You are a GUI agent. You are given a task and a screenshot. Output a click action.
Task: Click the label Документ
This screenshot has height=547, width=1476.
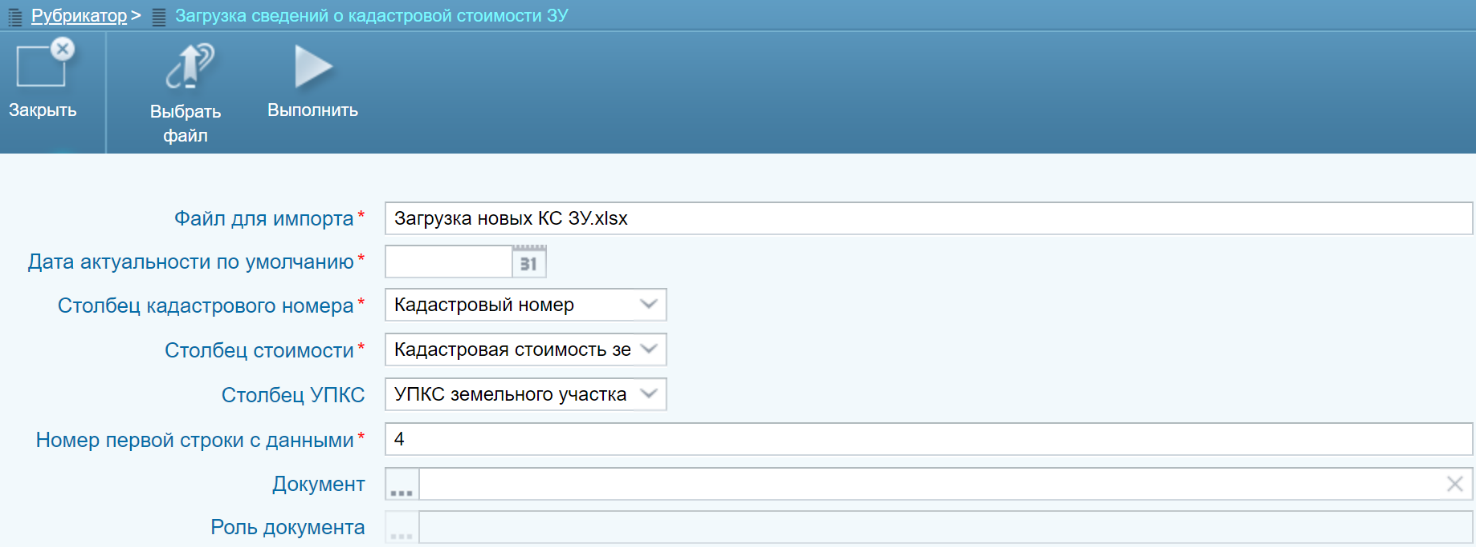tap(318, 484)
